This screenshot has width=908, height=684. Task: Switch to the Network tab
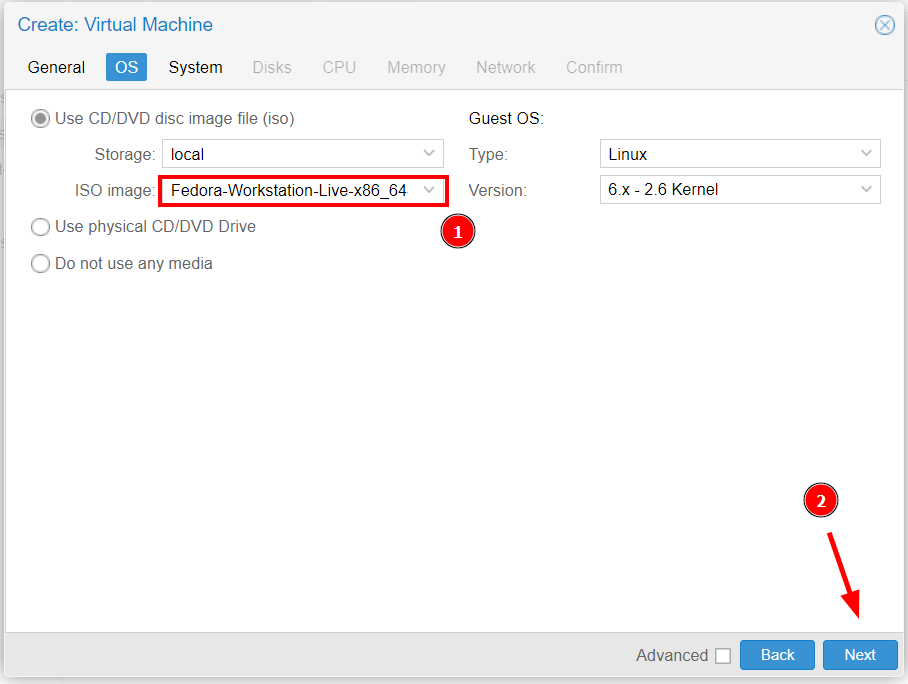pyautogui.click(x=505, y=67)
